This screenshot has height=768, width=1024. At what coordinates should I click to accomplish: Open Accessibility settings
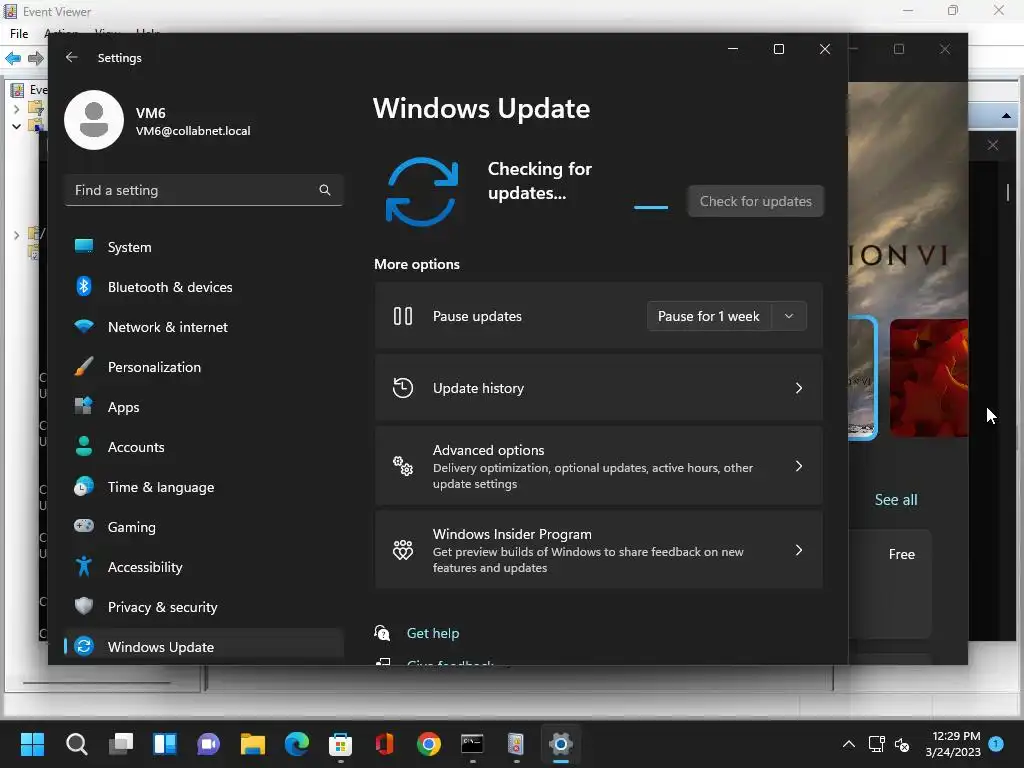click(x=204, y=567)
